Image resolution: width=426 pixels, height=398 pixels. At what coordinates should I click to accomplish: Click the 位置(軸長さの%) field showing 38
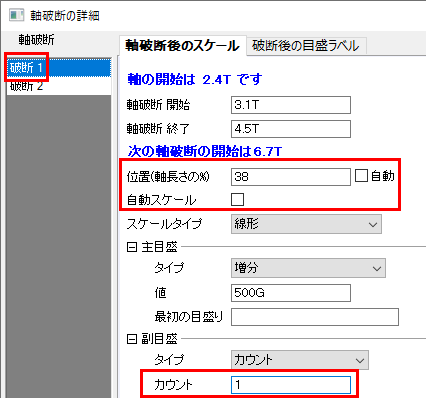point(291,177)
